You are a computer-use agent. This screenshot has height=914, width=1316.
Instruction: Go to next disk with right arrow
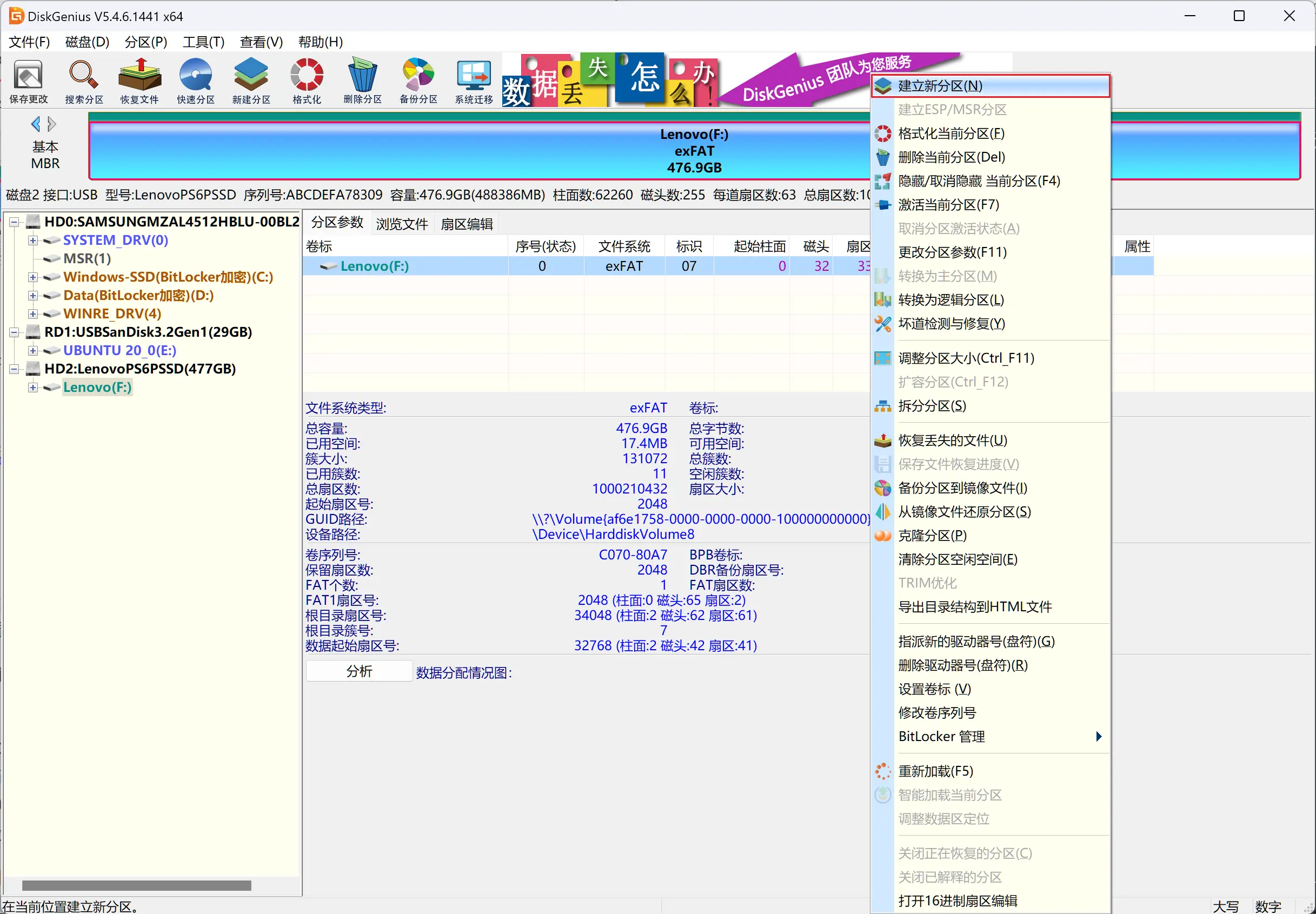[x=51, y=124]
